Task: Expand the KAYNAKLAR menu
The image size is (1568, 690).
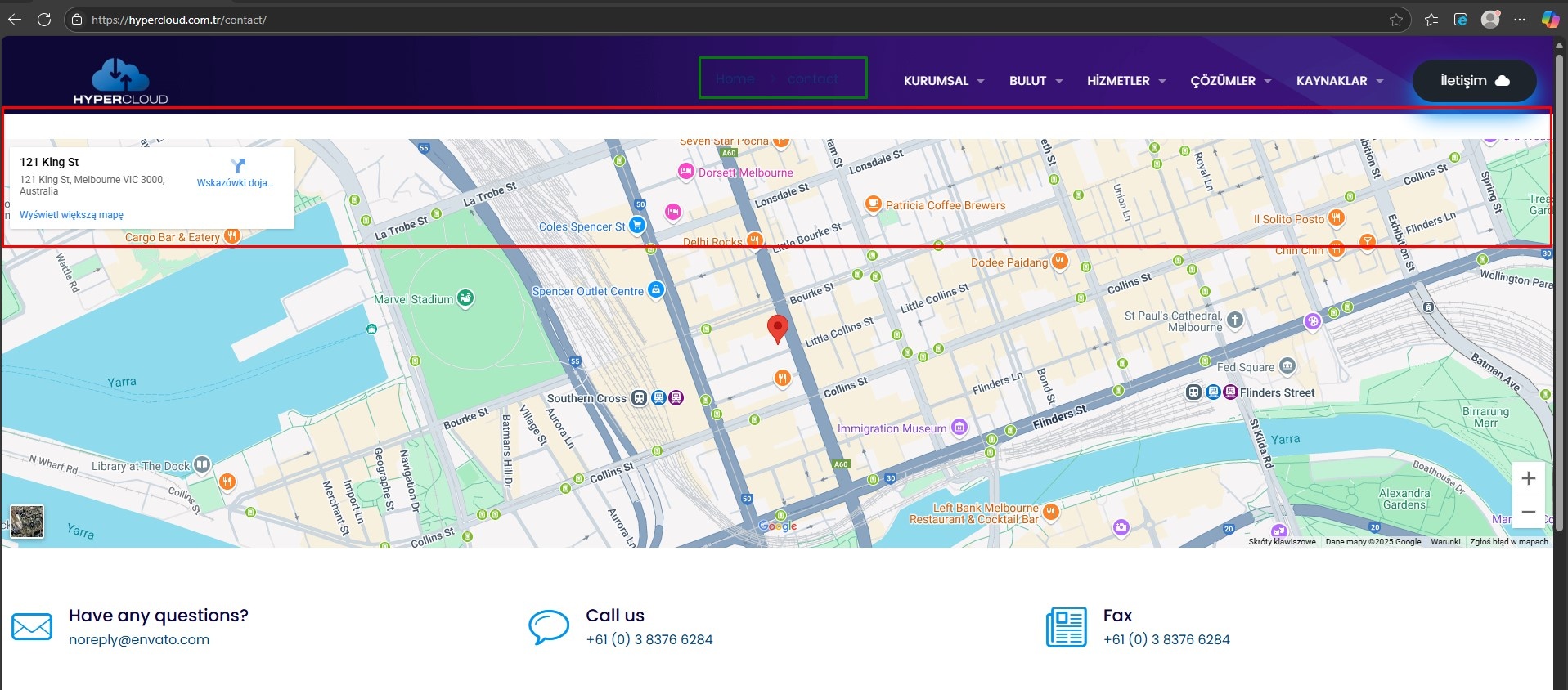Action: (x=1340, y=81)
